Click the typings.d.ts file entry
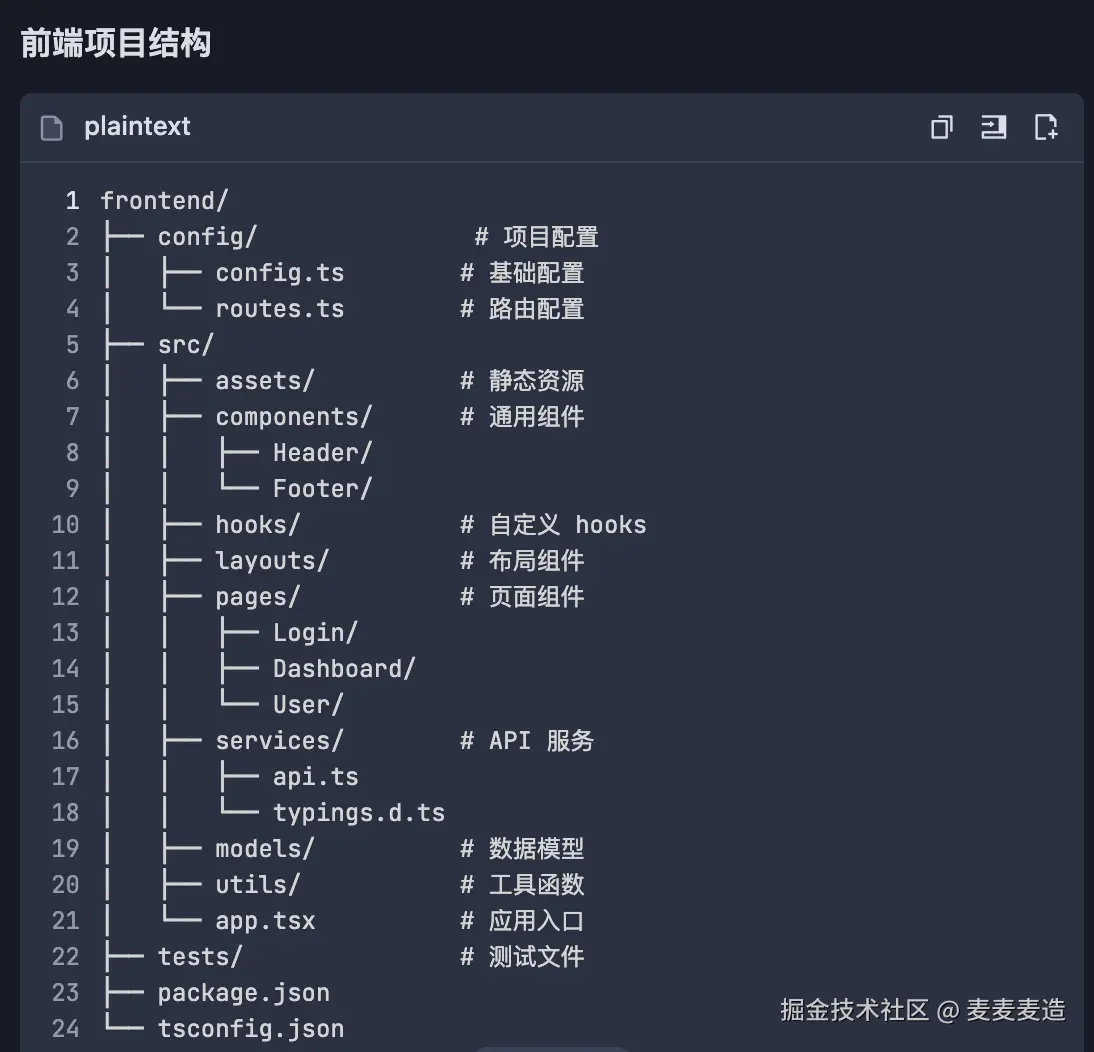The height and width of the screenshot is (1052, 1094). (358, 812)
